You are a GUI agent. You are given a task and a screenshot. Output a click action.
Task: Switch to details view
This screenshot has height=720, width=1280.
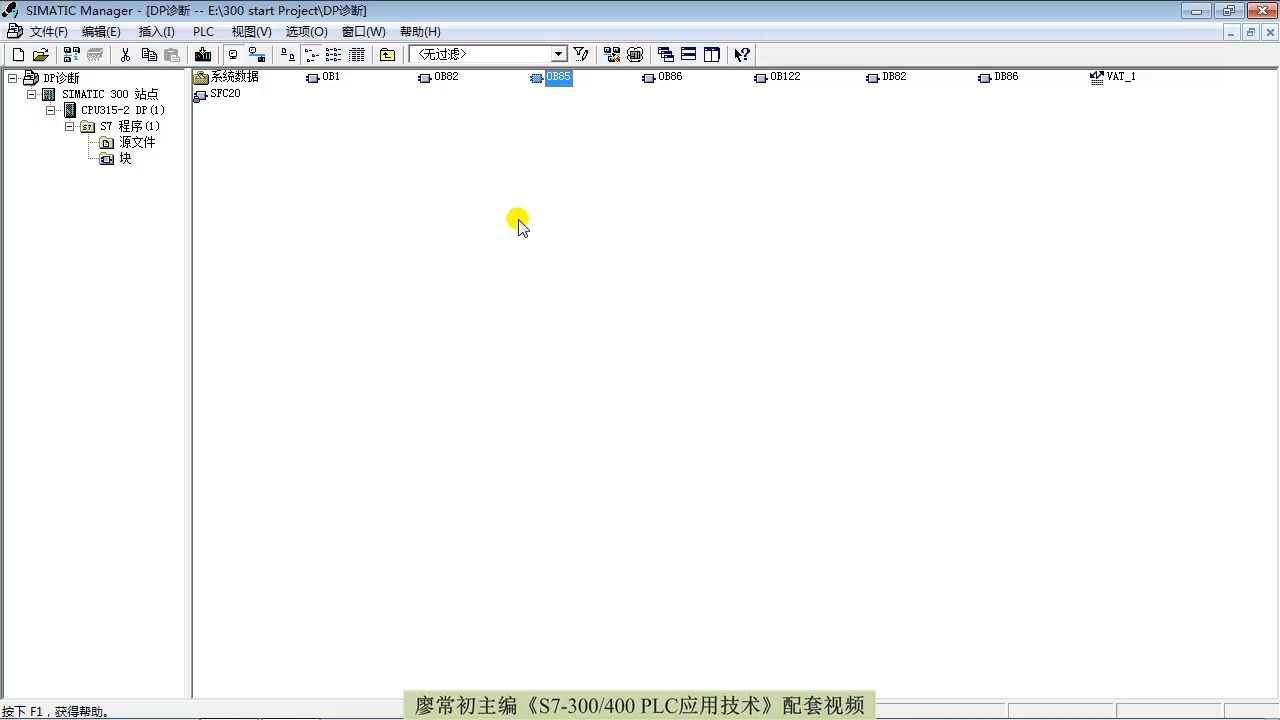pyautogui.click(x=357, y=55)
